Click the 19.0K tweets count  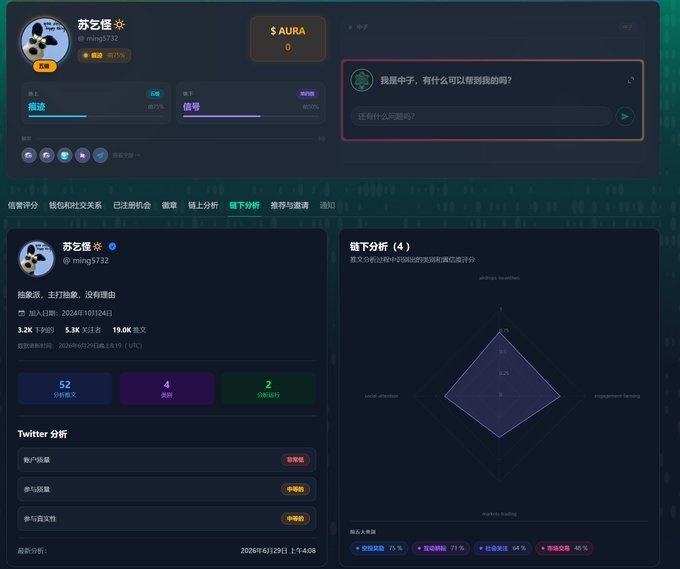[x=129, y=330]
